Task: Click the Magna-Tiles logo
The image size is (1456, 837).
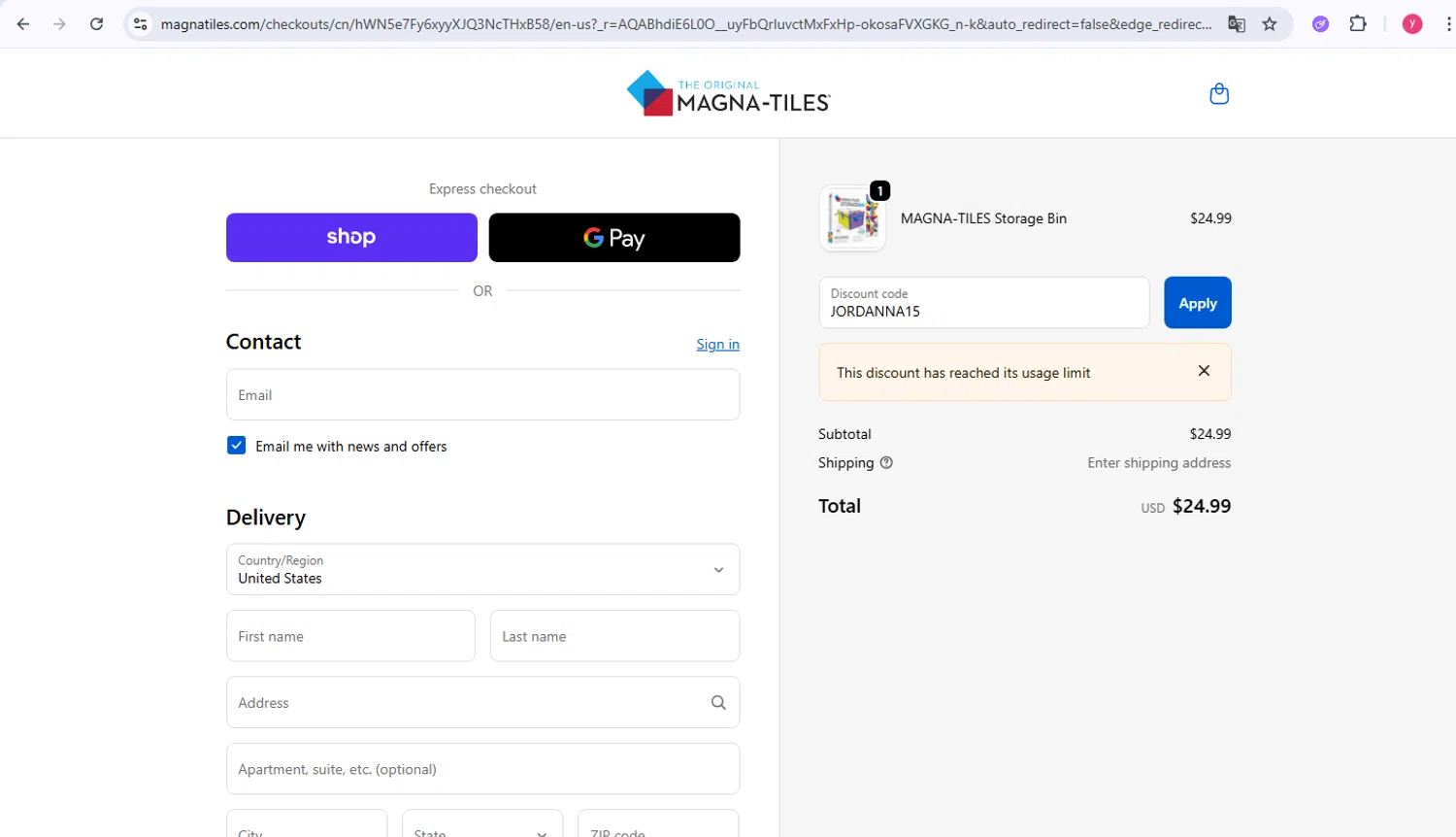Action: click(x=728, y=93)
